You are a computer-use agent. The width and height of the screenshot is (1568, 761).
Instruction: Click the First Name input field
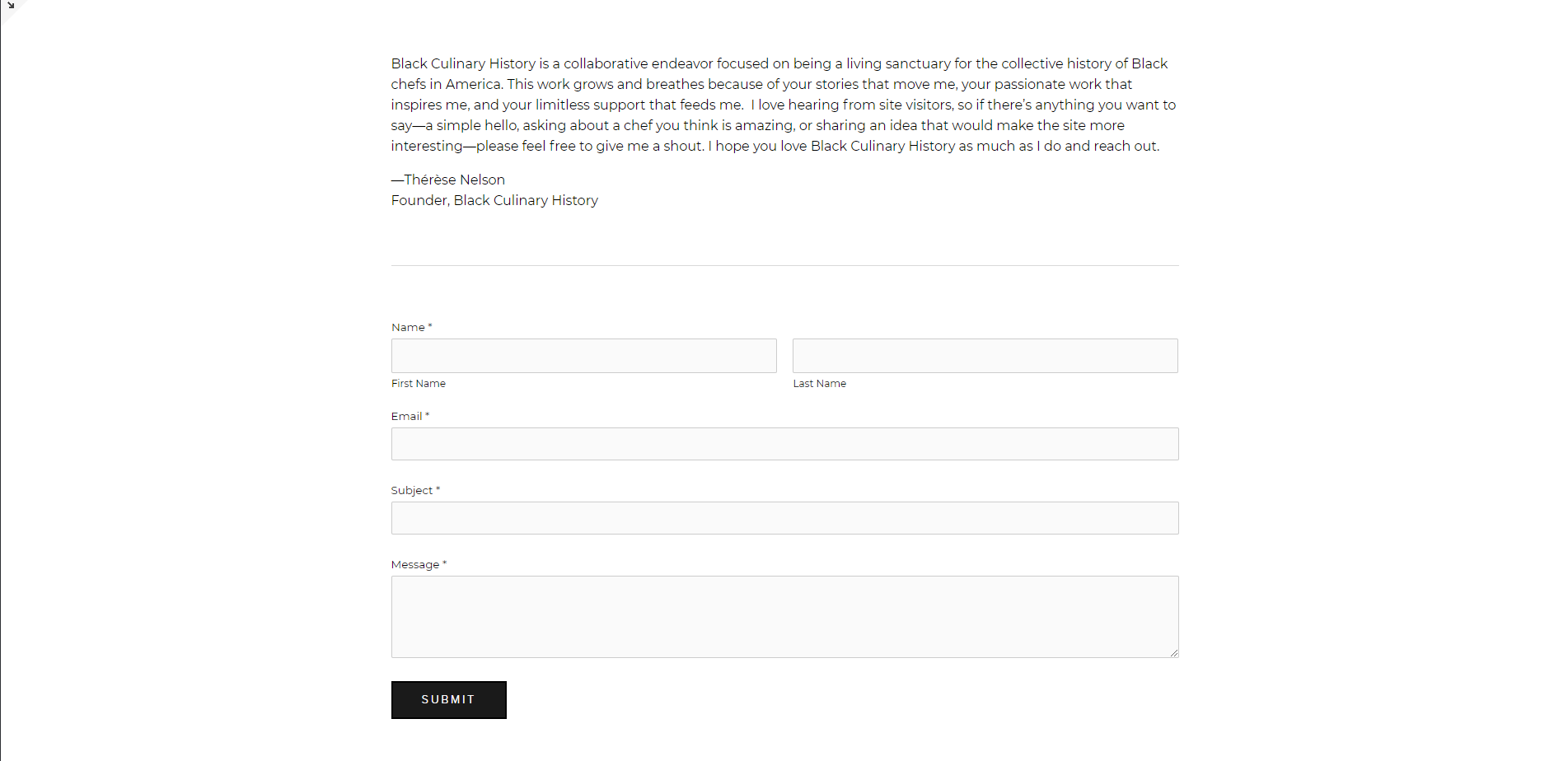pyautogui.click(x=583, y=356)
